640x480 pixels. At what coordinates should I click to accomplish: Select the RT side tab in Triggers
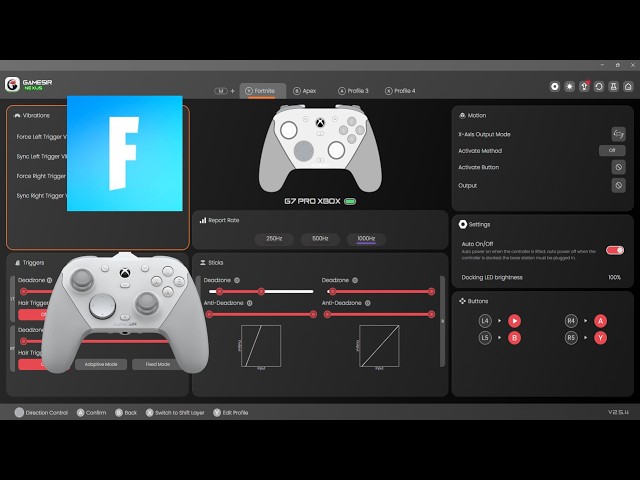click(12, 349)
